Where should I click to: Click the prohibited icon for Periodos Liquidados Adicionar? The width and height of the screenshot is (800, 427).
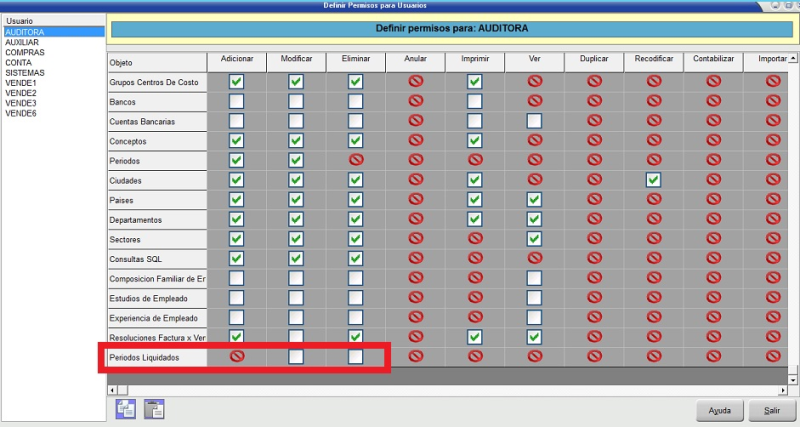pyautogui.click(x=237, y=356)
